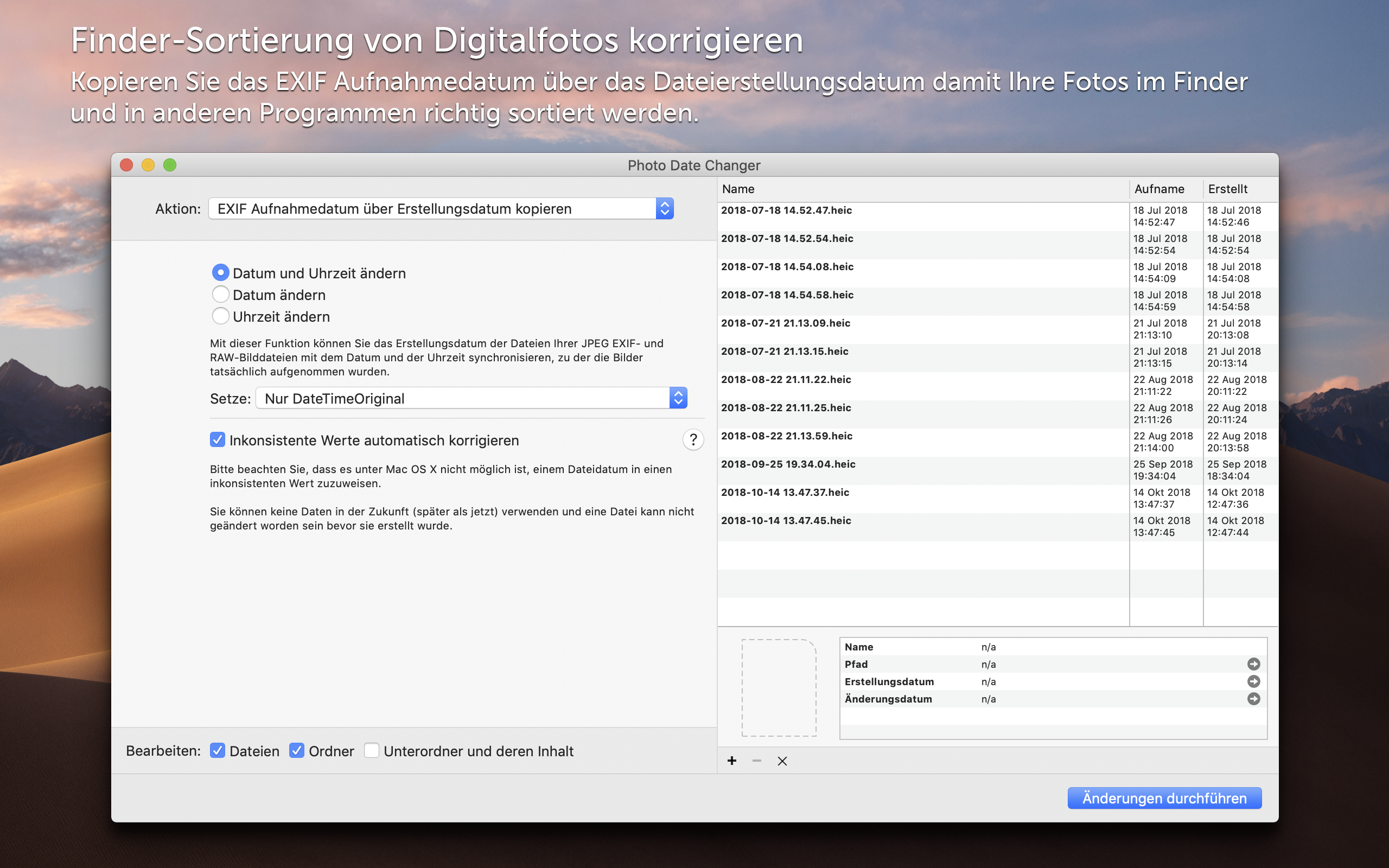This screenshot has height=868, width=1389.
Task: Sort by the Erstellt column header
Action: 1228,189
